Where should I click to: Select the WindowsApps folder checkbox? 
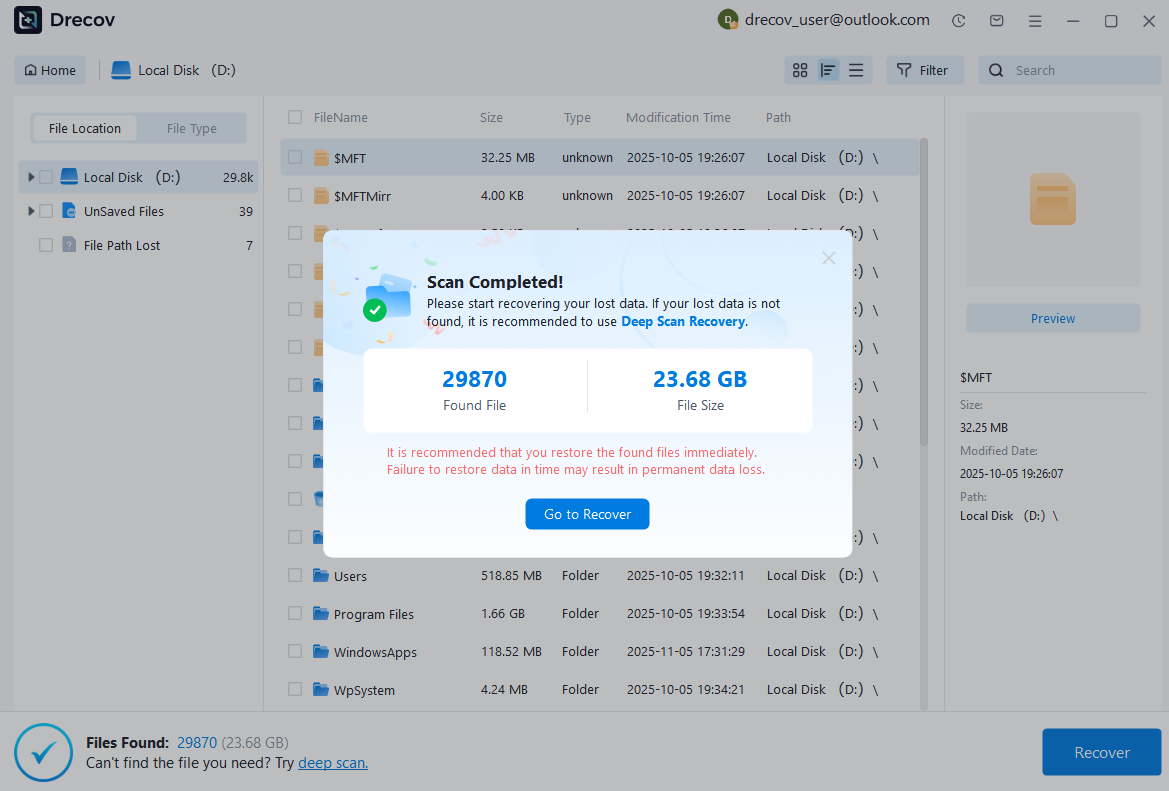tap(295, 651)
